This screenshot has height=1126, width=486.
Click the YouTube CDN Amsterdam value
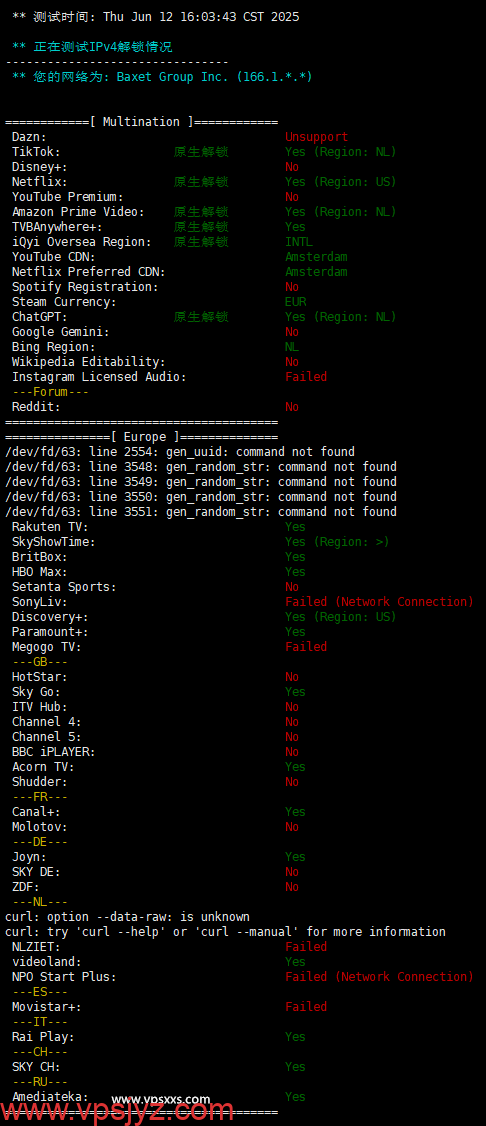point(317,257)
